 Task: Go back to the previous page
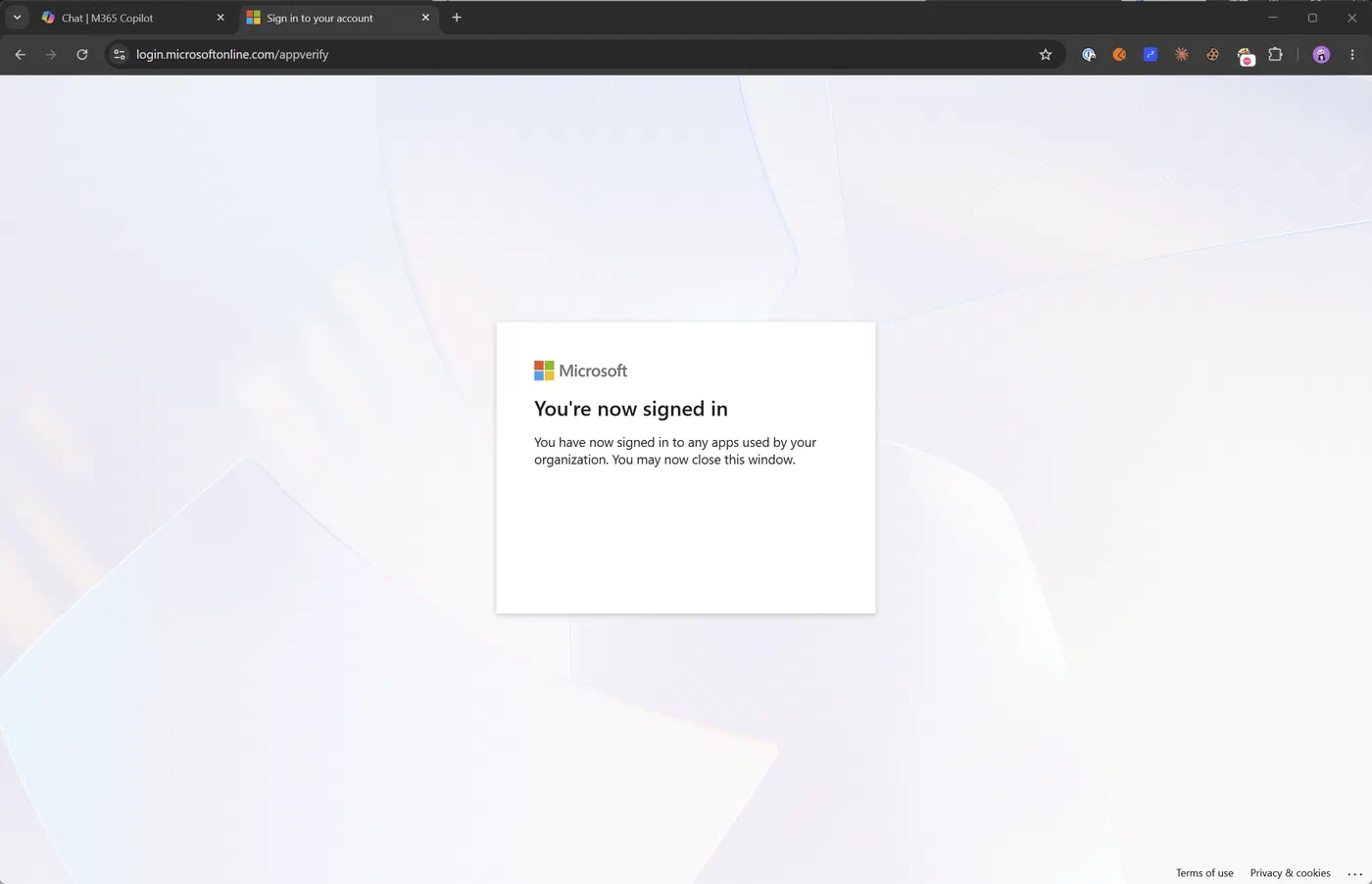[x=21, y=55]
